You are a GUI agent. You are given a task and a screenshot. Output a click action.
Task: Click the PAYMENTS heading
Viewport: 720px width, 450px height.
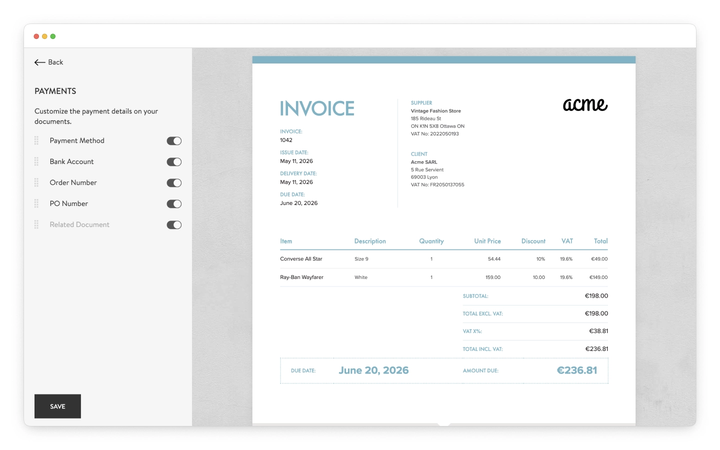55,91
